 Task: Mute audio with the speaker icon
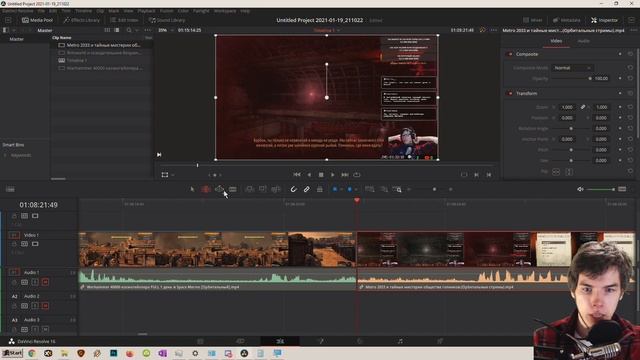pyautogui.click(x=580, y=189)
